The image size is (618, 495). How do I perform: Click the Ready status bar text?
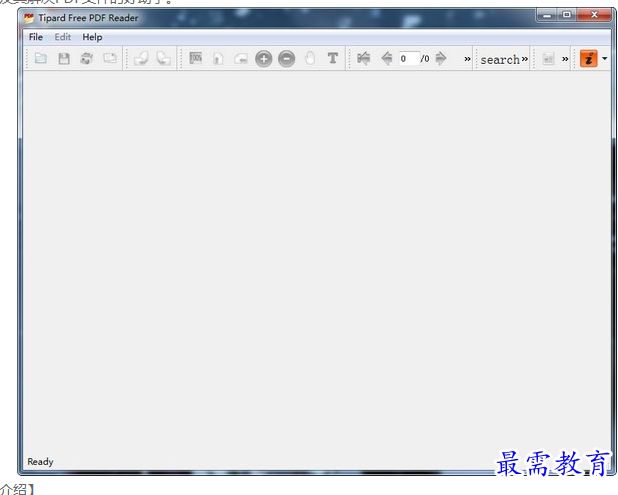[40, 462]
